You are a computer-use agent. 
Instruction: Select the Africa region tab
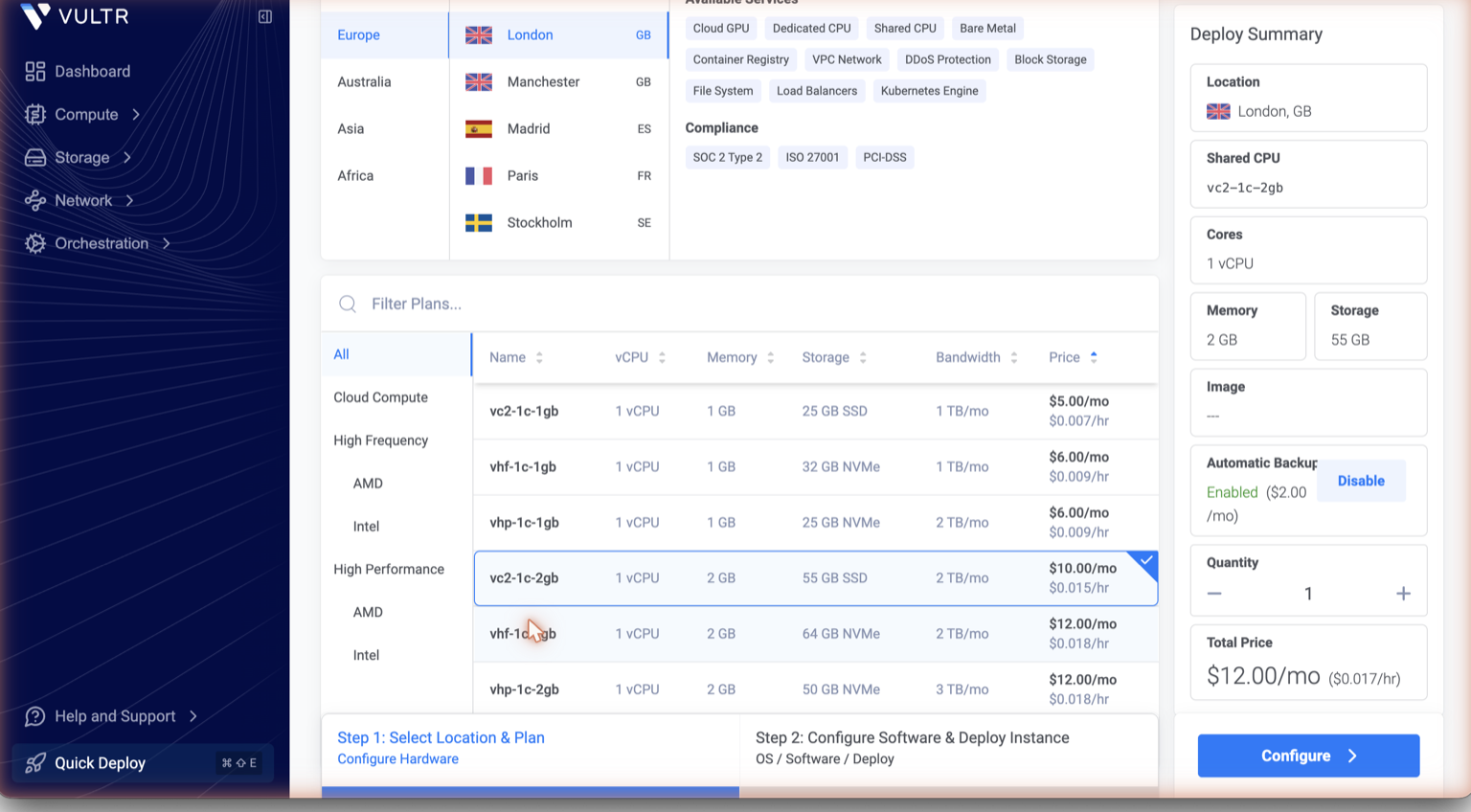pos(385,176)
